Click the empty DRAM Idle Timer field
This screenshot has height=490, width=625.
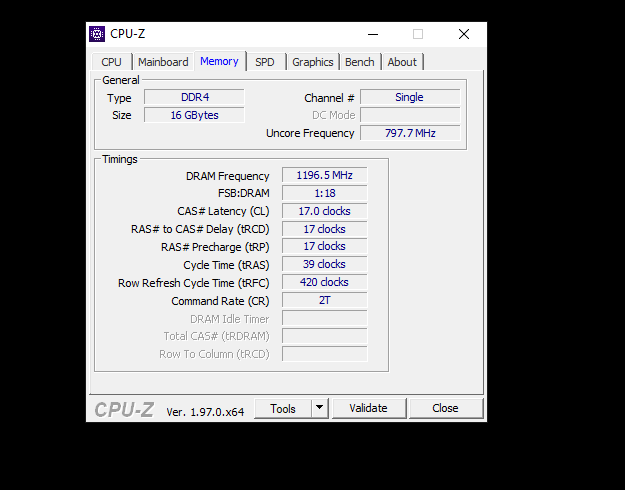pyautogui.click(x=324, y=318)
